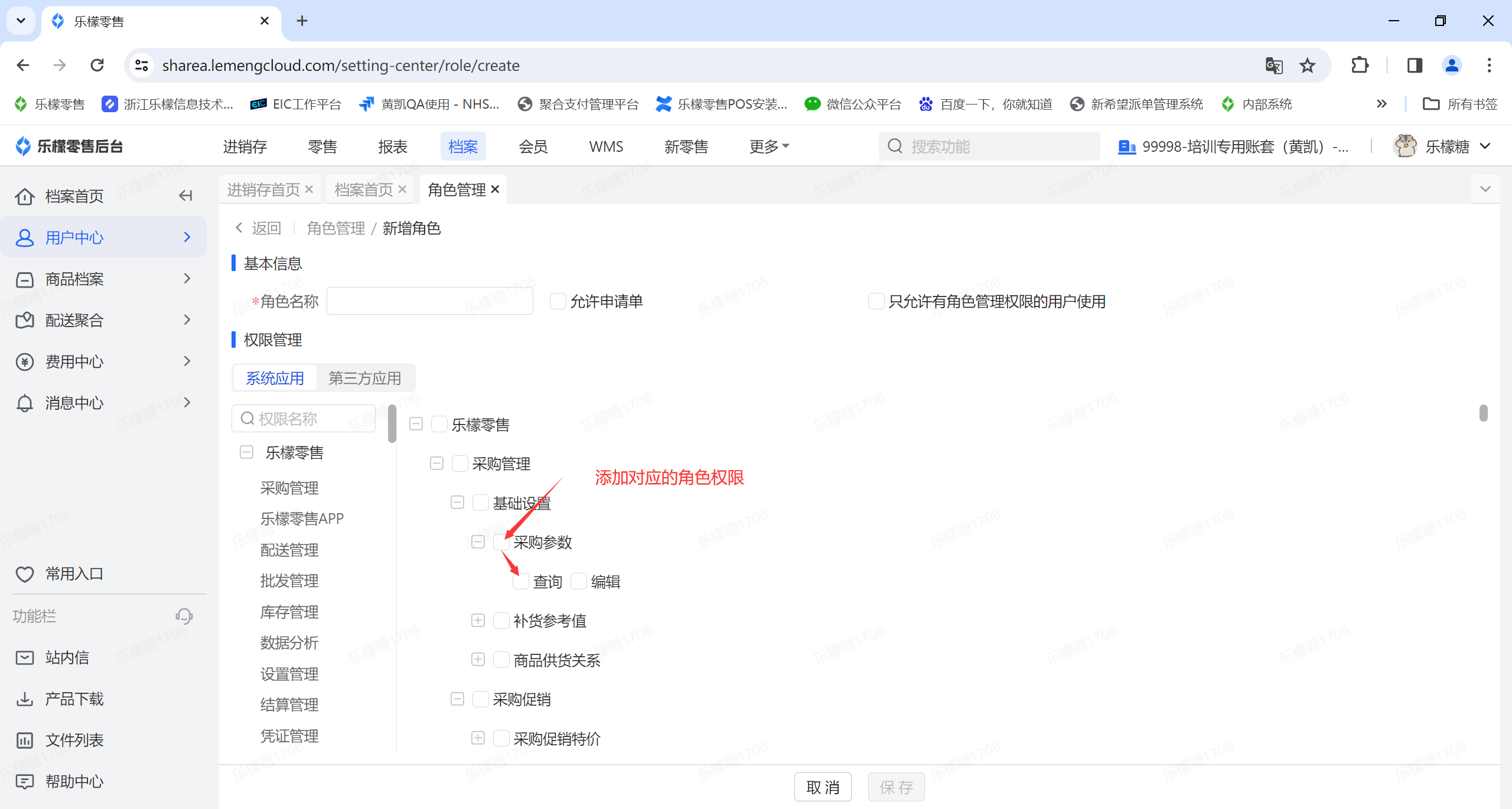Open customer service headset icon
This screenshot has height=809, width=1512.
(184, 616)
